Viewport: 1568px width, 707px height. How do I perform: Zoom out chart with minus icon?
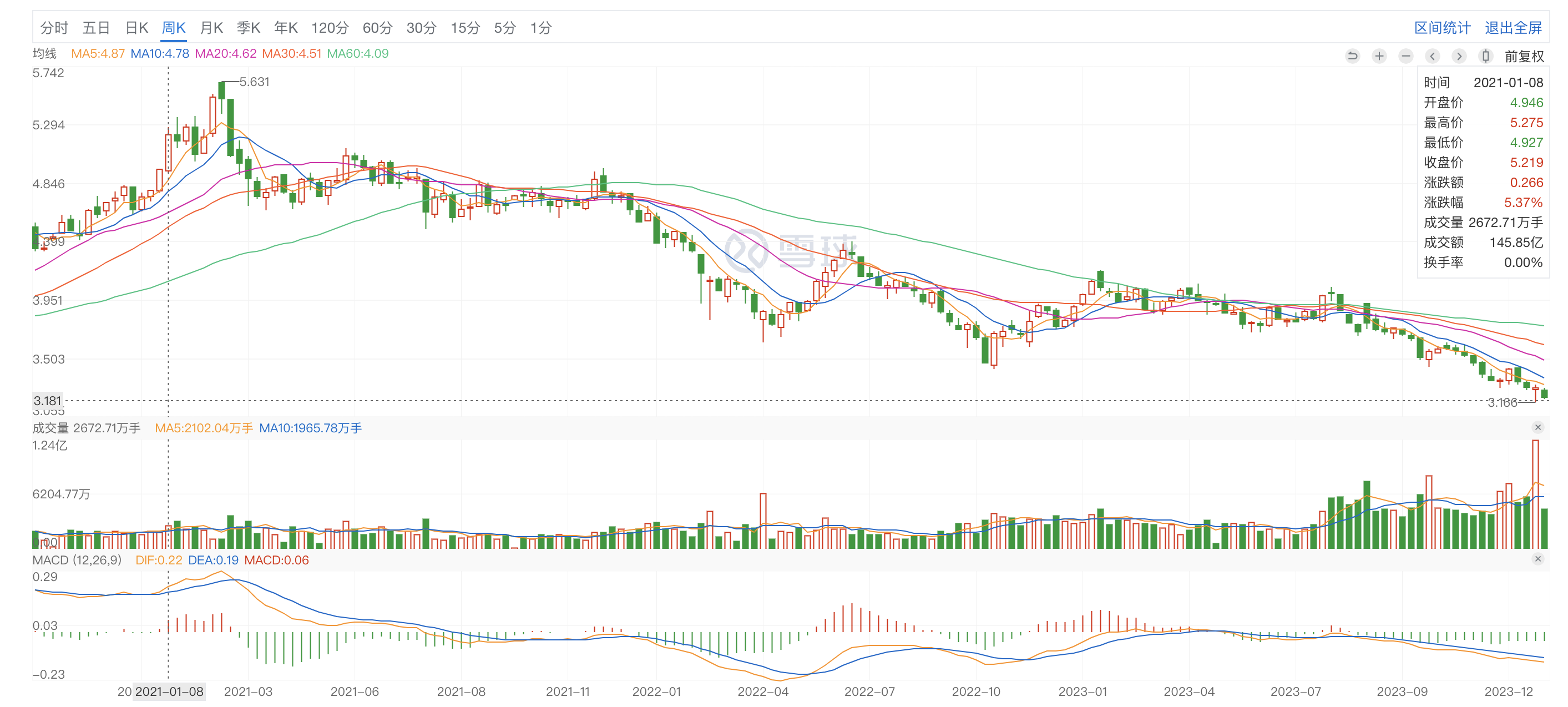1405,57
